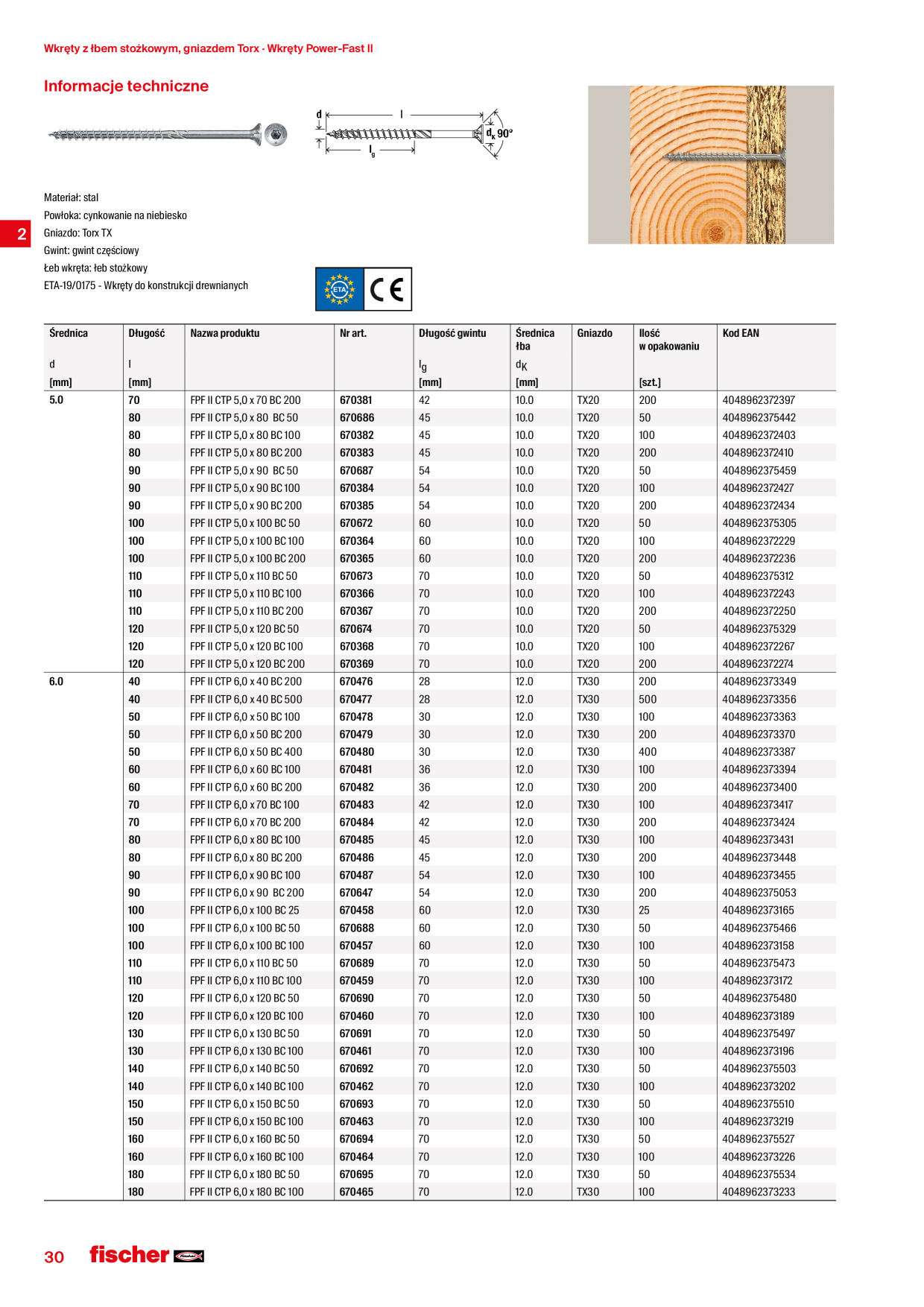
Task: Click the 6.0 diameter group cell
Action: click(x=57, y=682)
